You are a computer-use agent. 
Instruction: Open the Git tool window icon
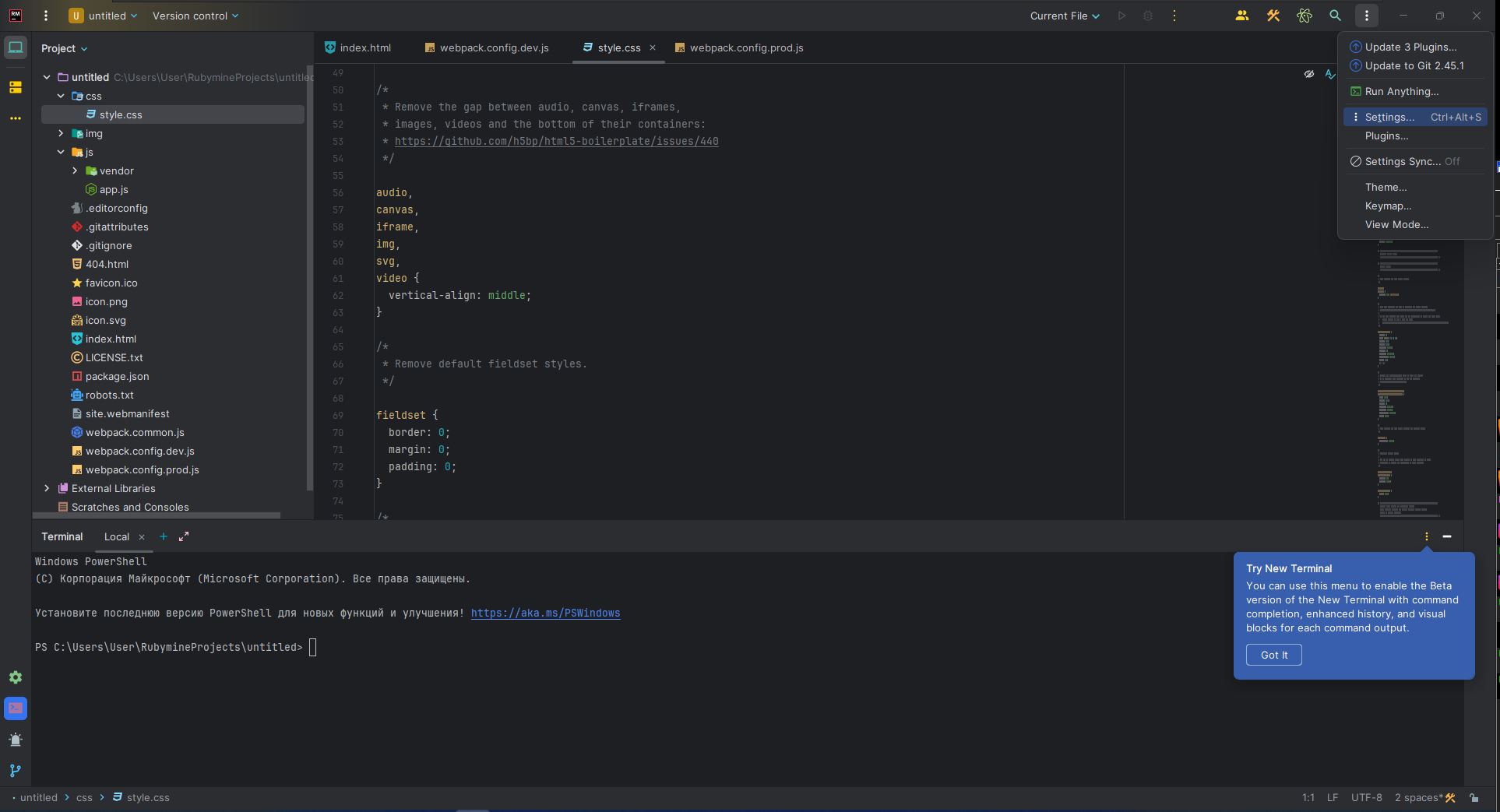[16, 771]
